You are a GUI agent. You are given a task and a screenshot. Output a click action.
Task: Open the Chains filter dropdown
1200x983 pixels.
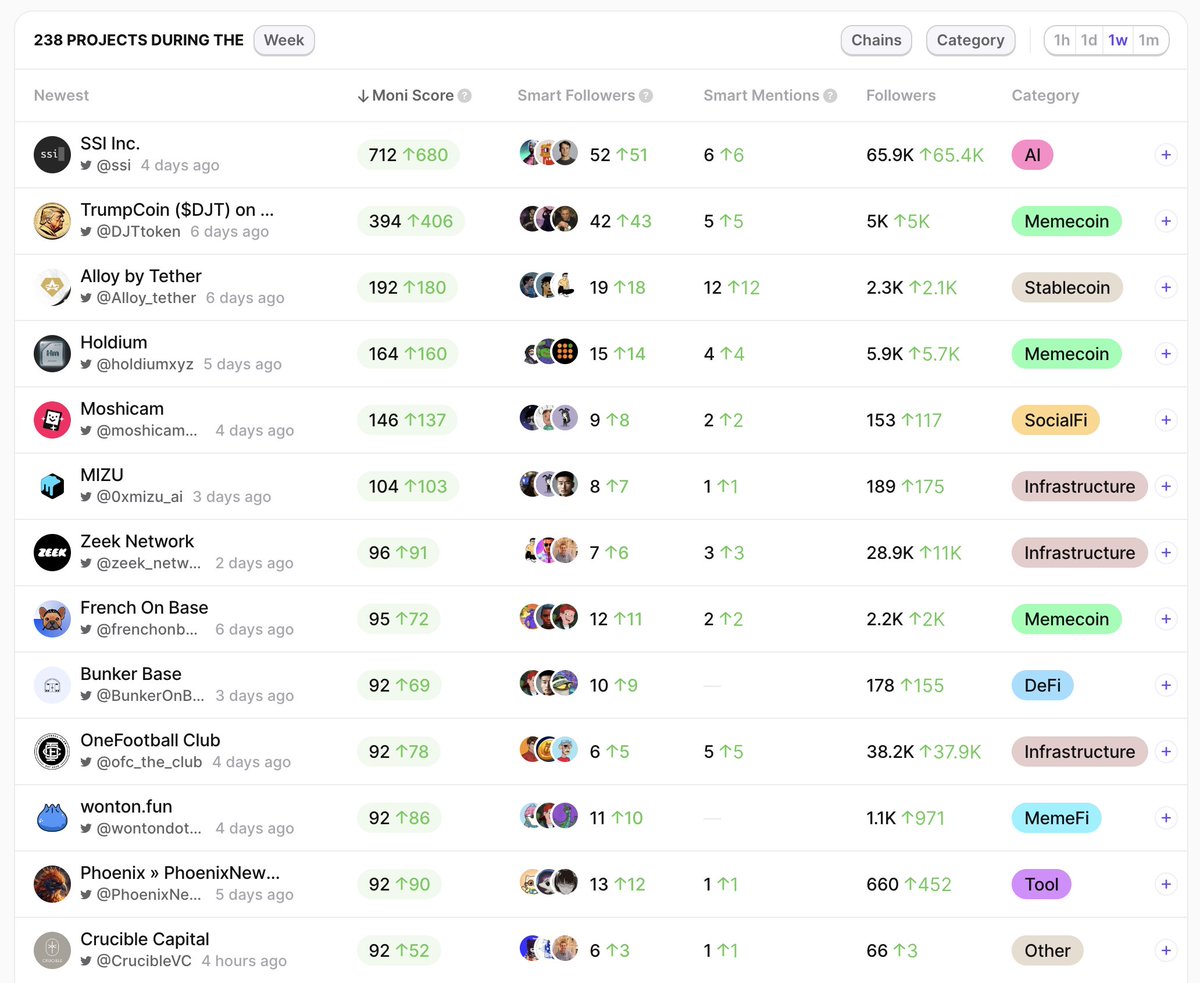click(x=876, y=41)
